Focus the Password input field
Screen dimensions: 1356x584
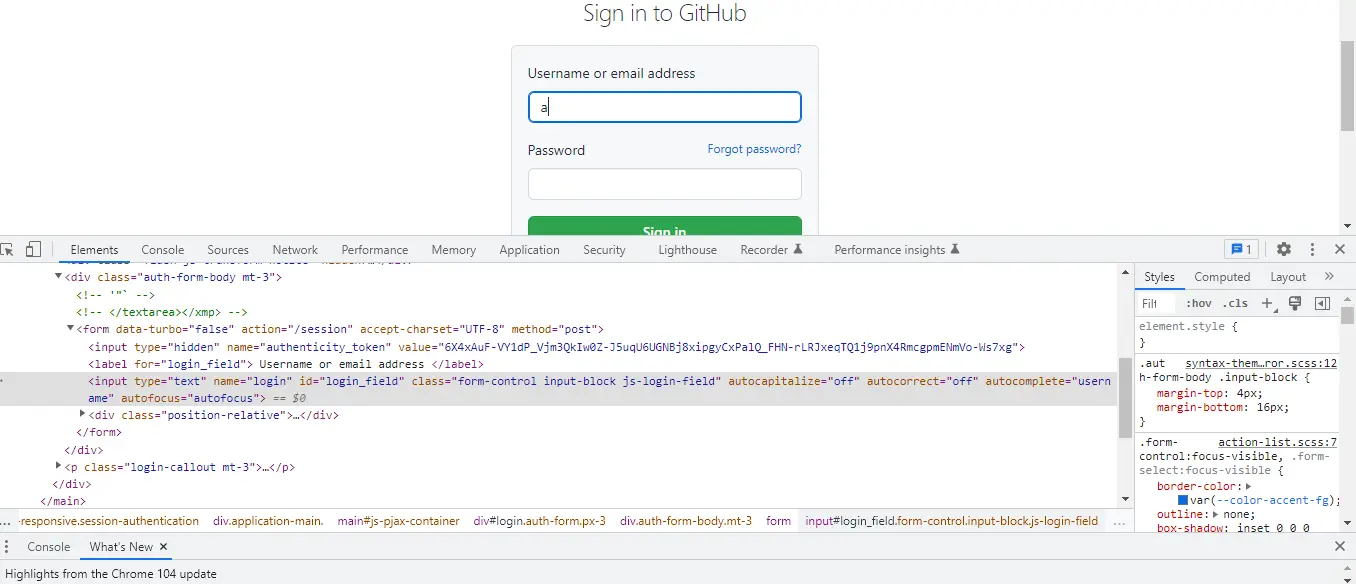665,184
